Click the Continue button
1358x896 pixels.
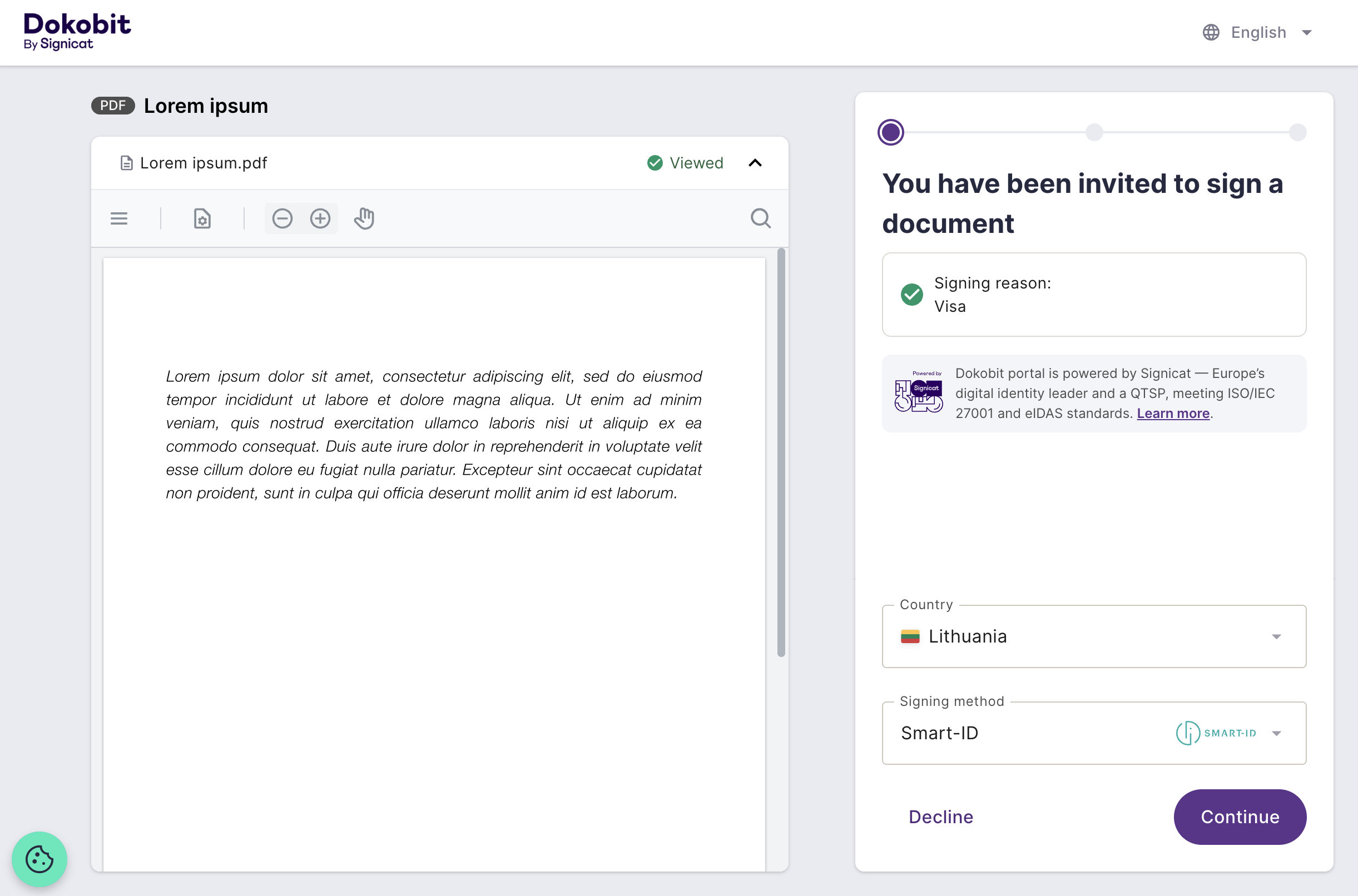click(x=1240, y=817)
